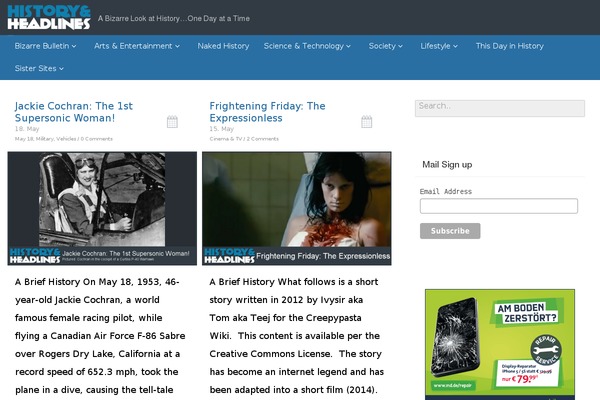Click the Vehicles category link
The image size is (600, 400).
coord(66,139)
